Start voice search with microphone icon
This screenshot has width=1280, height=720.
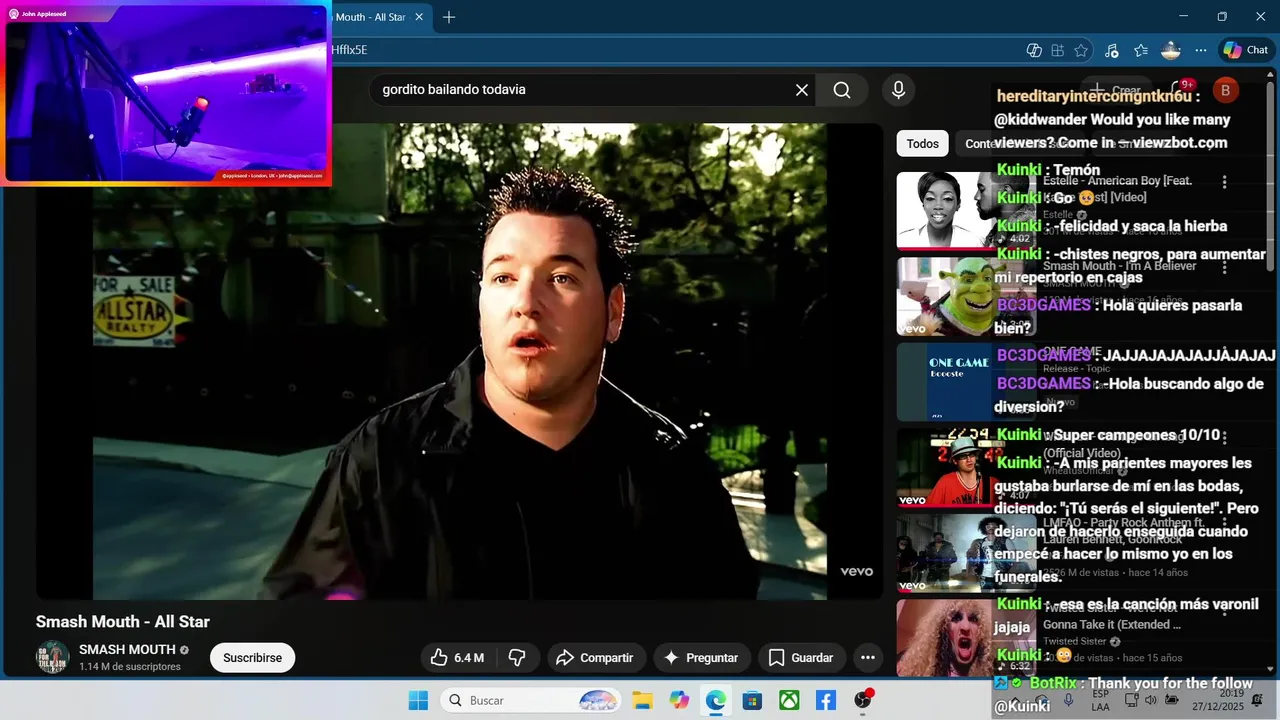(898, 90)
